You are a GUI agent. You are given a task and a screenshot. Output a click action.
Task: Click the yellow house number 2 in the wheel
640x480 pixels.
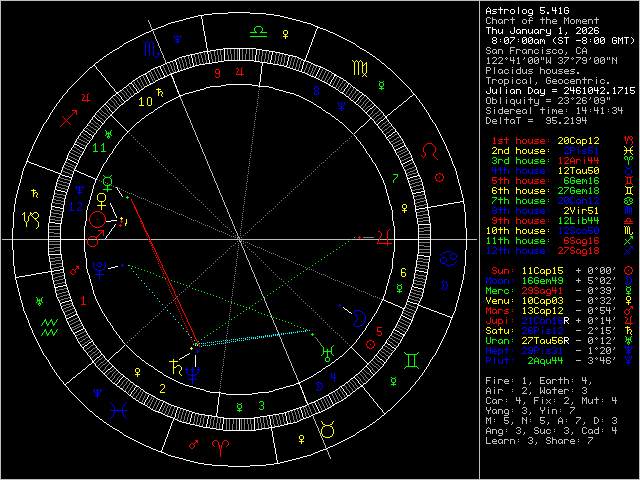[x=163, y=389]
